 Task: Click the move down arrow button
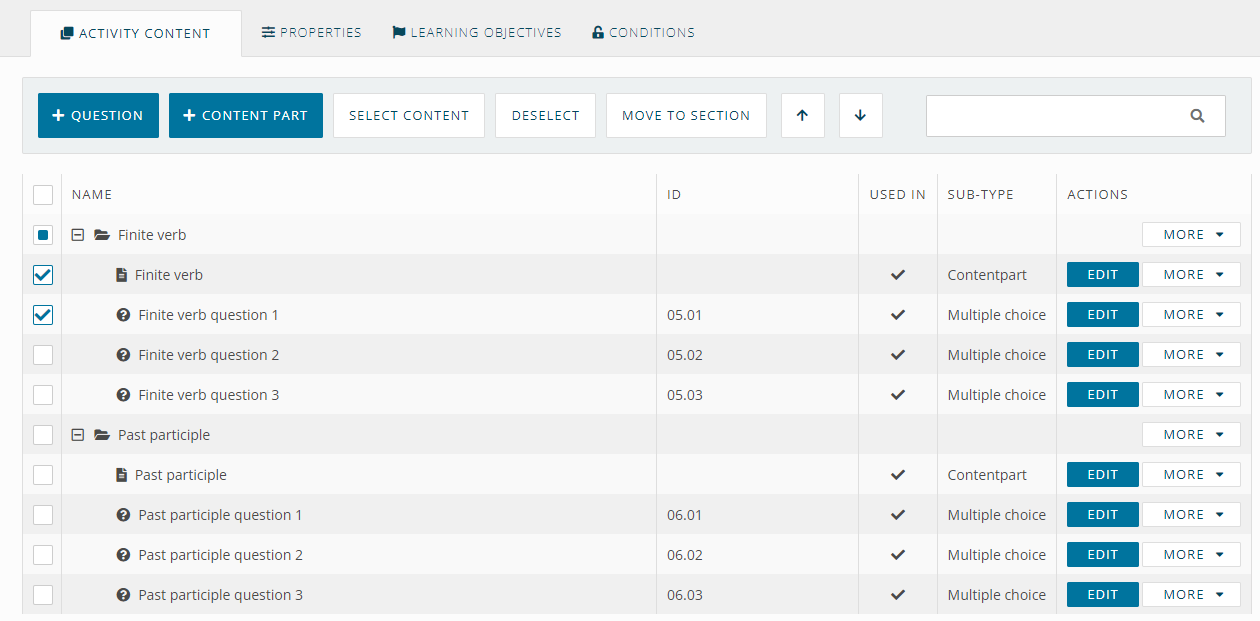[x=860, y=116]
